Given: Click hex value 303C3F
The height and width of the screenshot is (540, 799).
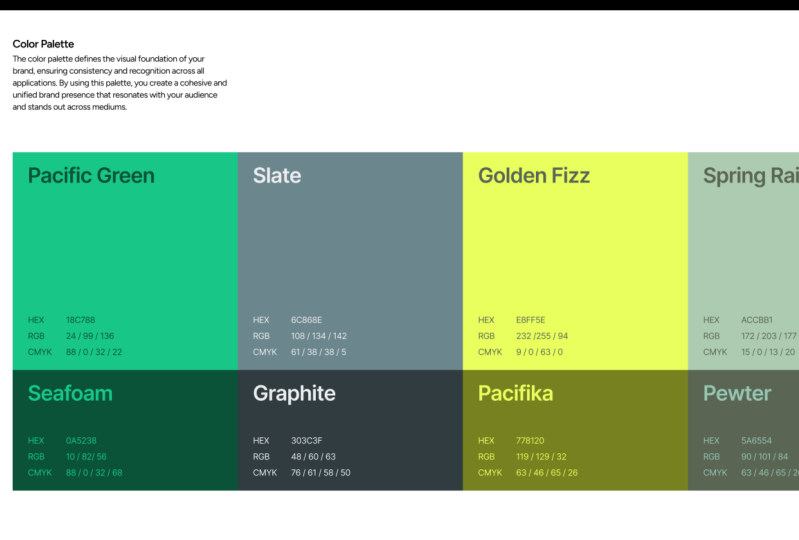Looking at the screenshot, I should click(307, 441).
